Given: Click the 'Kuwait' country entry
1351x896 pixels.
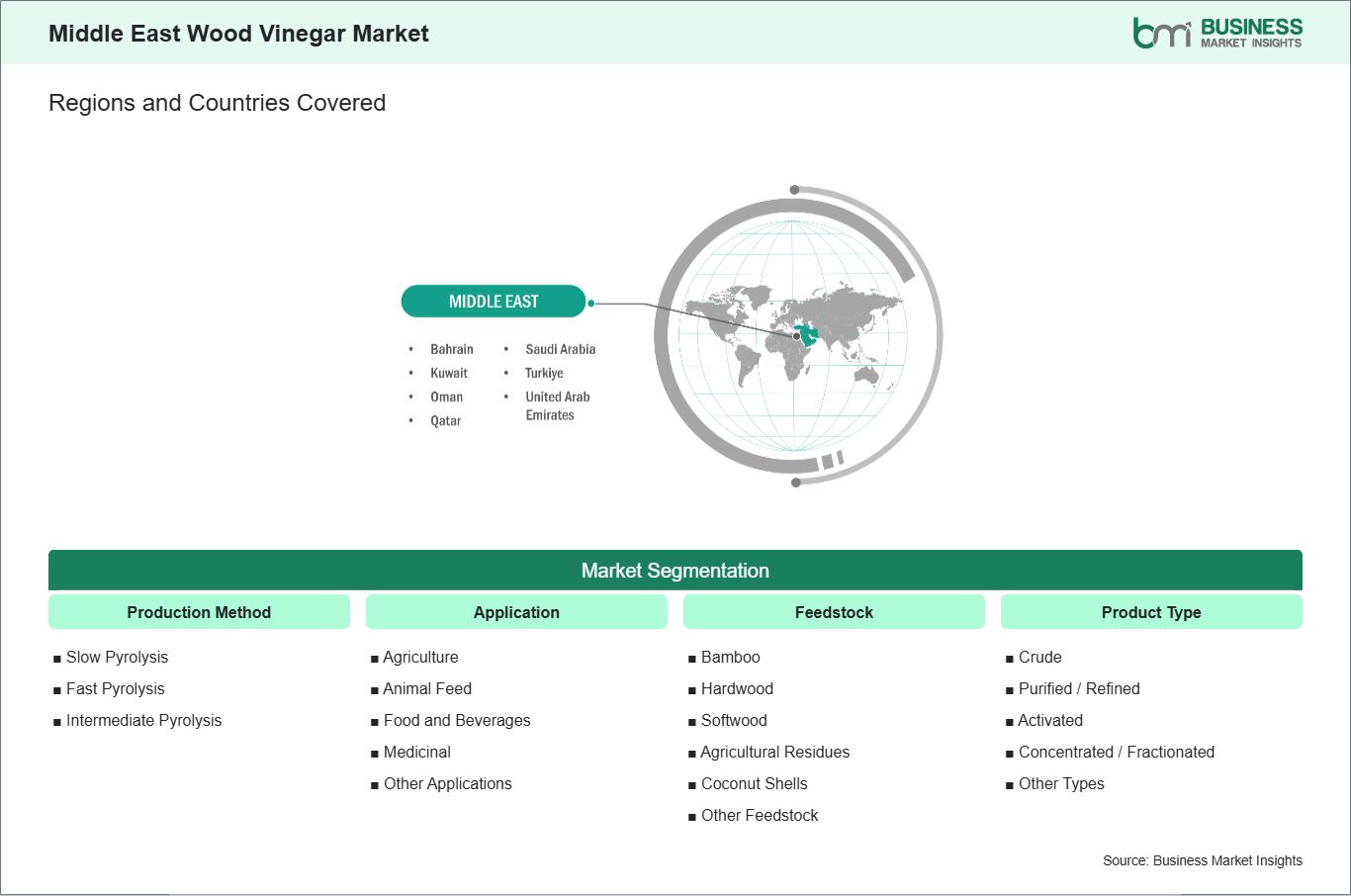Looking at the screenshot, I should pos(449,373).
